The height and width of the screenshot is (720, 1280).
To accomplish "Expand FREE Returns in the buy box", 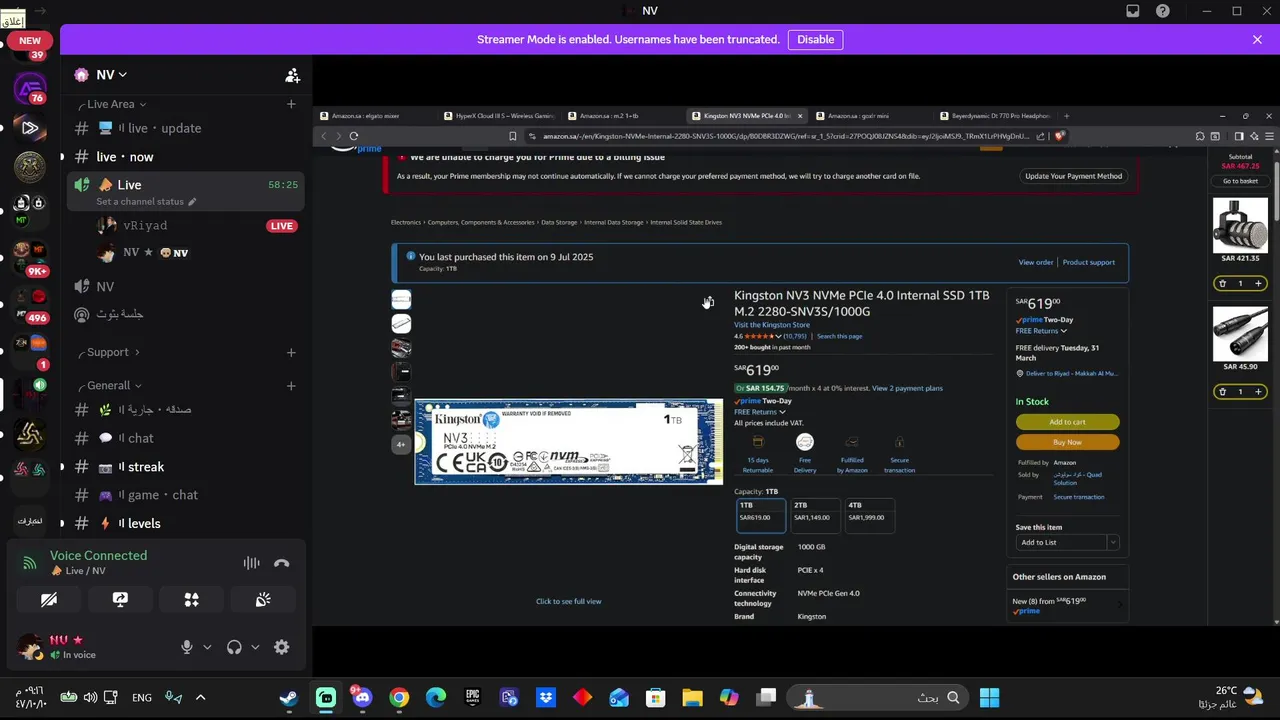I will tap(1041, 331).
